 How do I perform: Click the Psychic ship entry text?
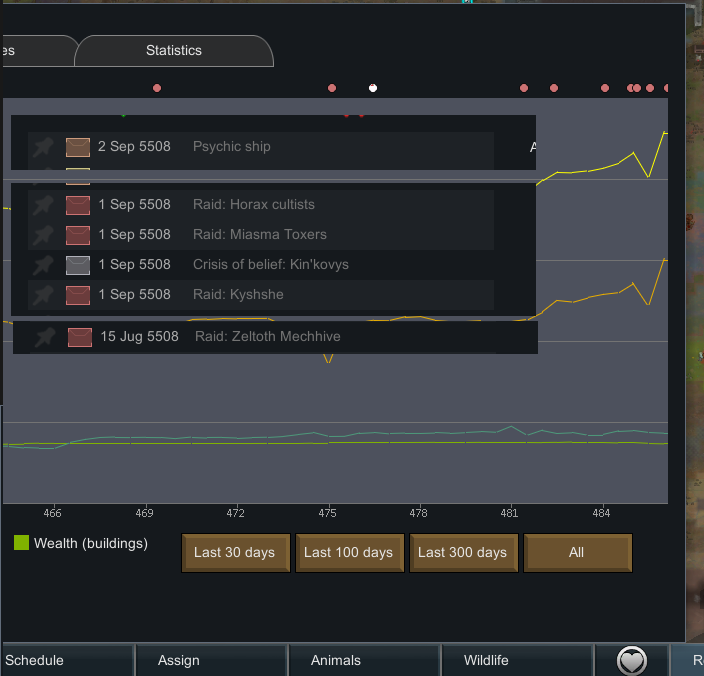coord(232,147)
